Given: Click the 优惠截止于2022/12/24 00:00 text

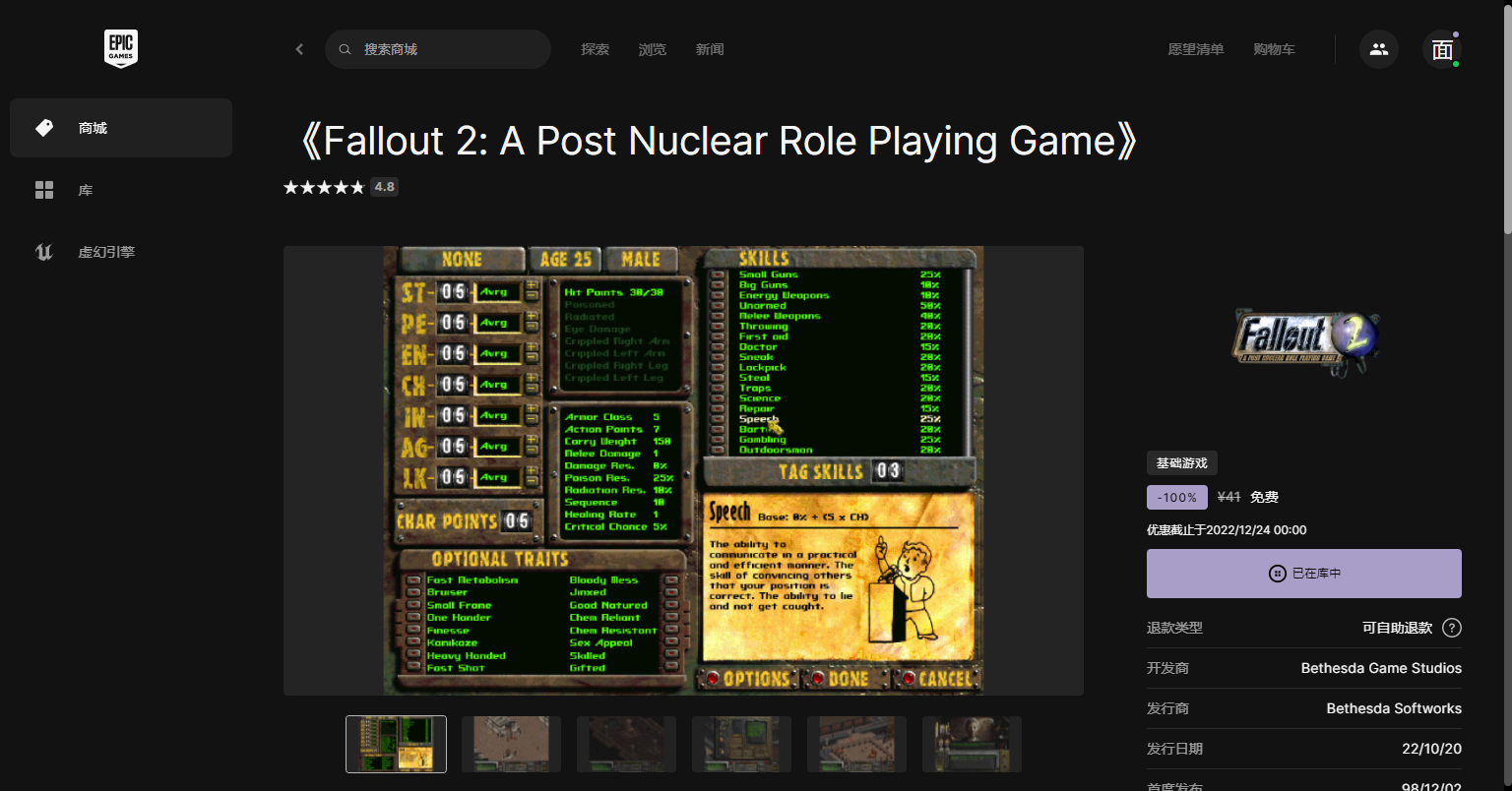Looking at the screenshot, I should coord(1227,530).
